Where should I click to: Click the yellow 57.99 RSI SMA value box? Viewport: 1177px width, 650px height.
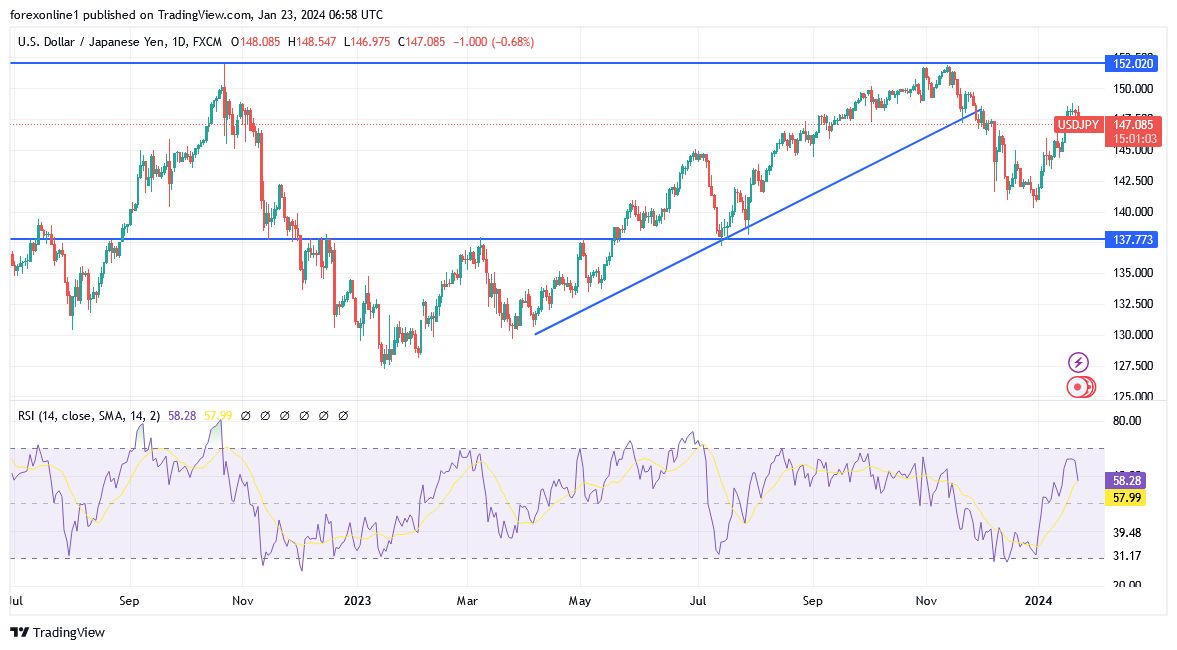1125,498
